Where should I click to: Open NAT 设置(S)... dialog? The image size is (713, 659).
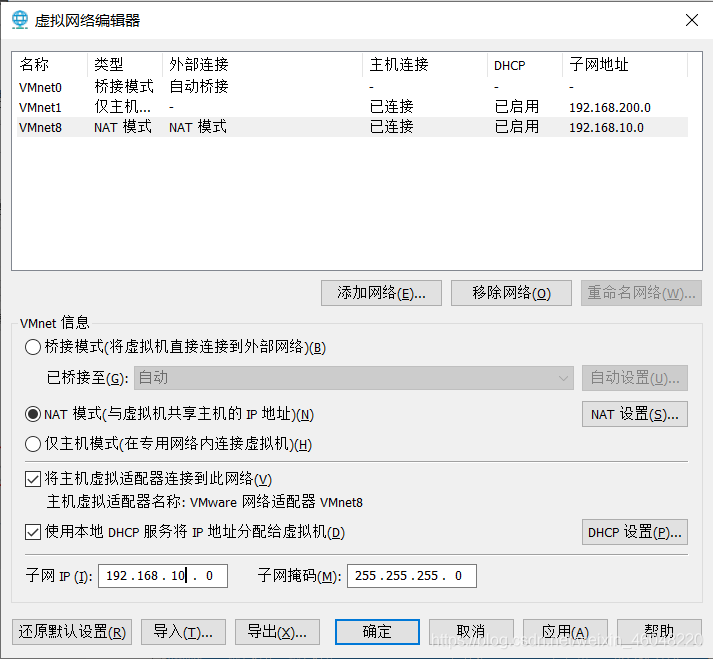(635, 414)
